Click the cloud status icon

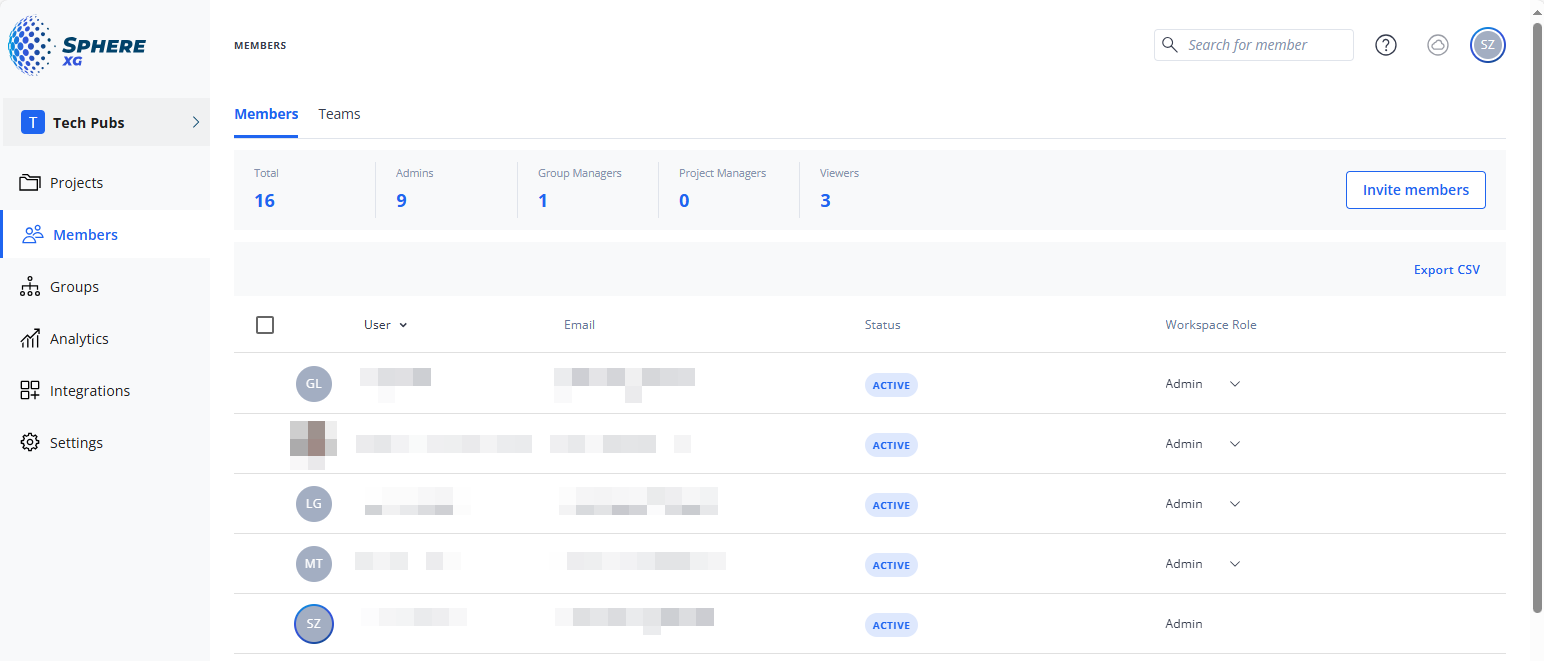pyautogui.click(x=1437, y=45)
